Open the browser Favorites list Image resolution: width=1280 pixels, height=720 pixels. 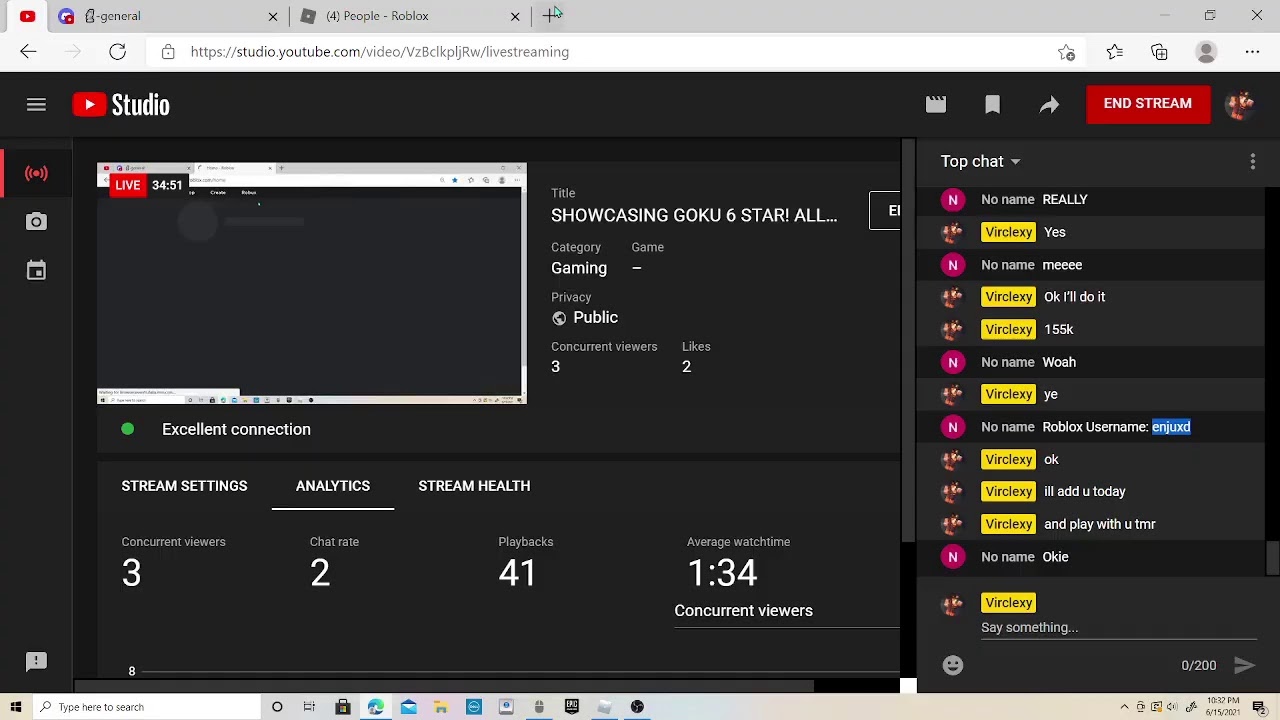1114,52
